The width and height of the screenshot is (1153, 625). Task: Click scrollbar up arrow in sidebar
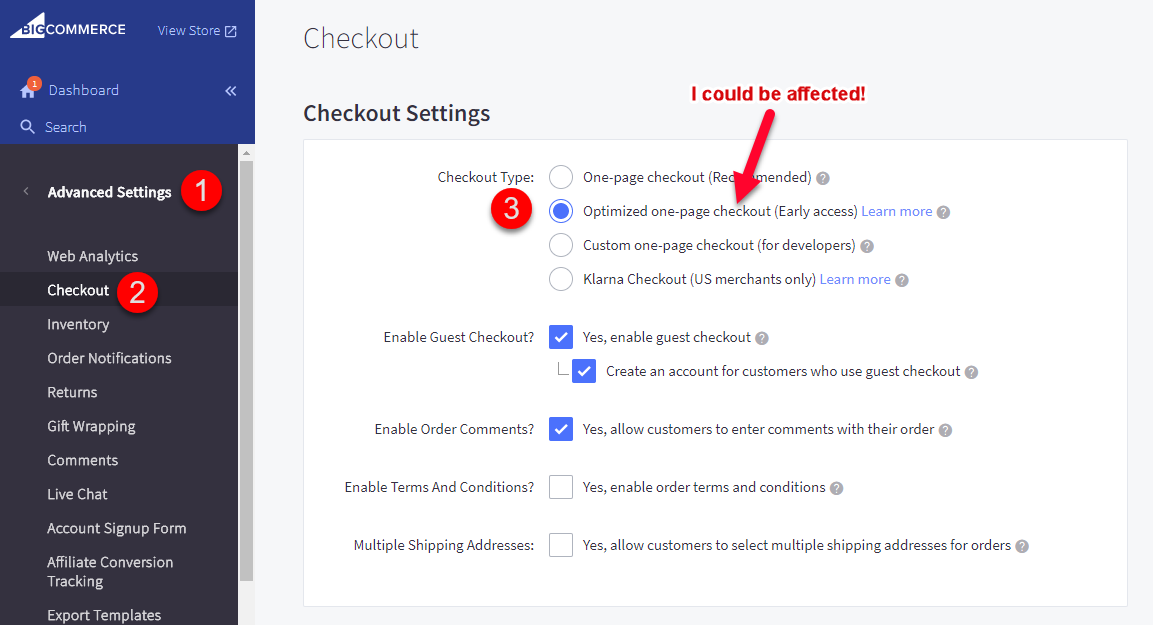tap(246, 153)
